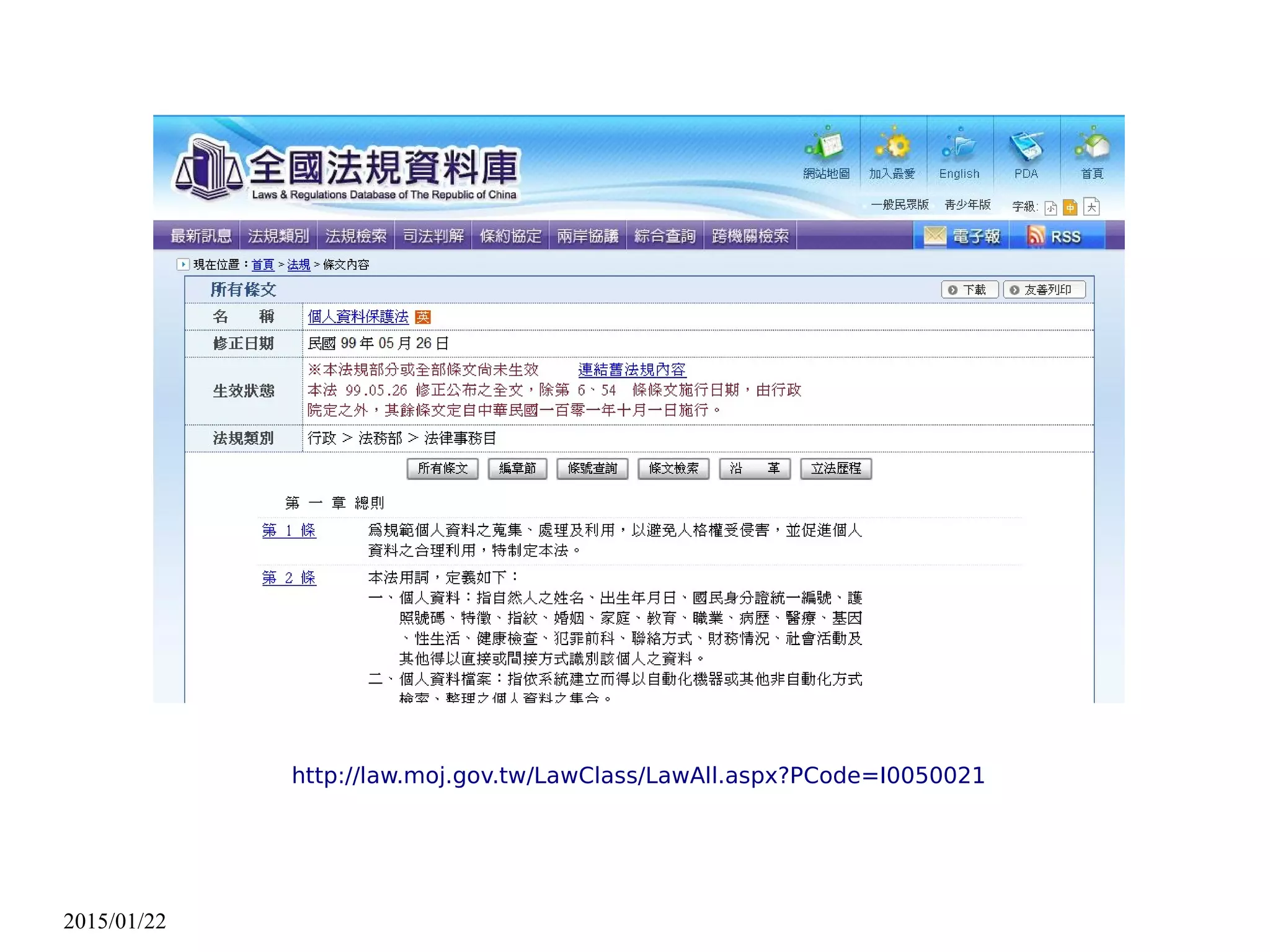
Task: Click the 民國 99 年 05 月 26 日 date
Action: [378, 344]
